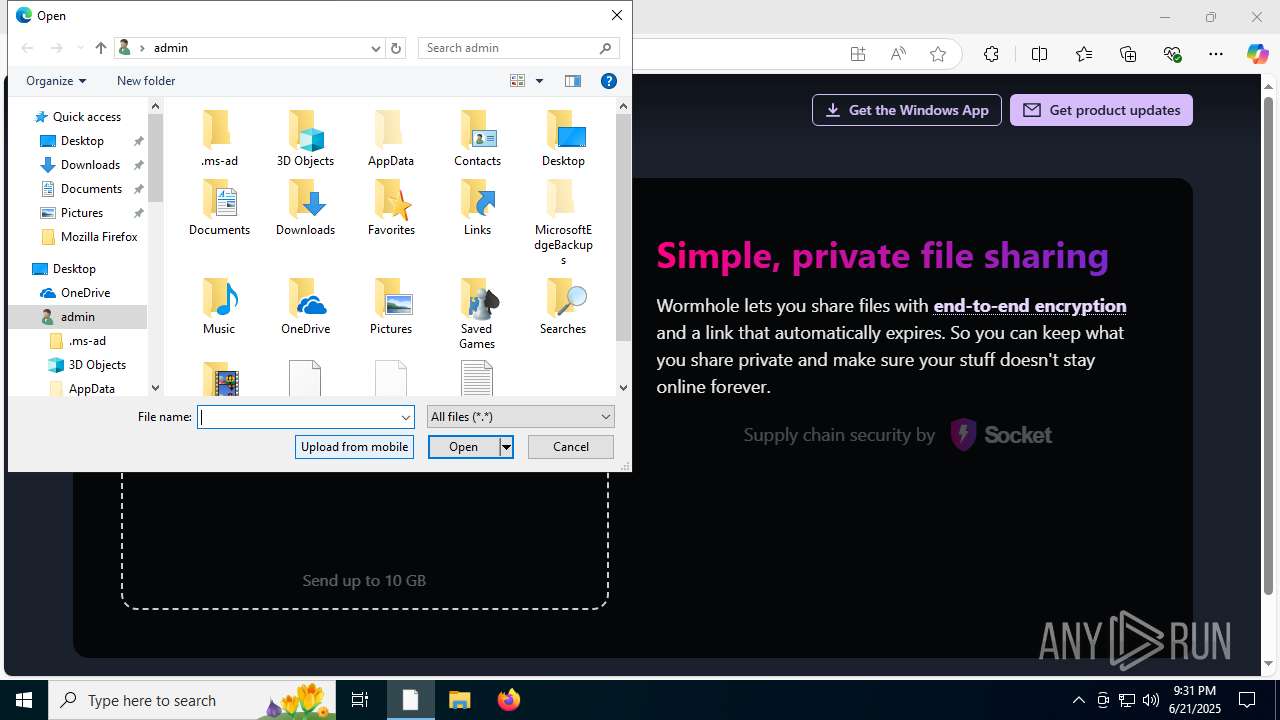Viewport: 1280px width, 720px height.
Task: Select admin in navigation tree
Action: (x=78, y=317)
